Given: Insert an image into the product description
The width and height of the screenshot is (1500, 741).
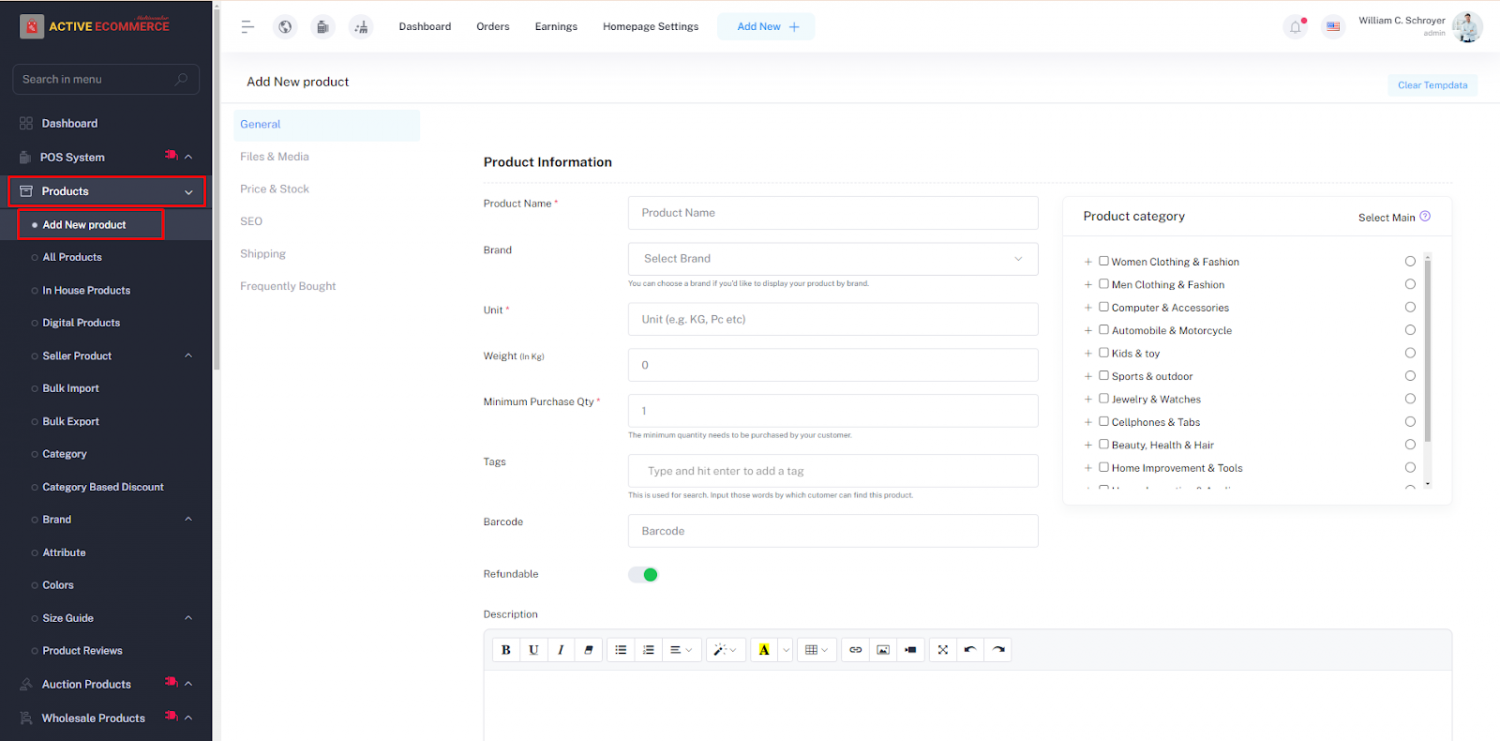Looking at the screenshot, I should pos(883,649).
